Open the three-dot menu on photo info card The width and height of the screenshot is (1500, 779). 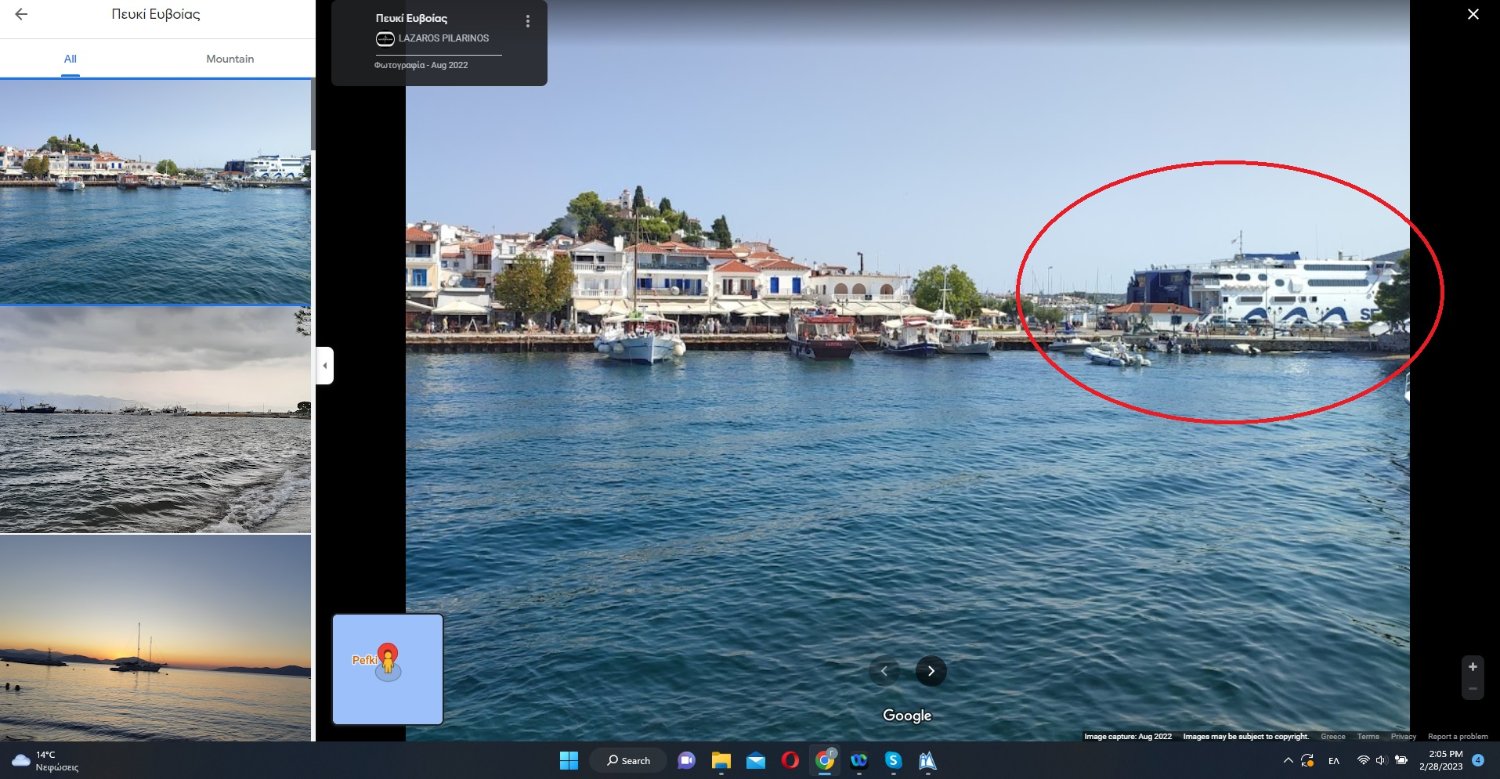click(528, 21)
